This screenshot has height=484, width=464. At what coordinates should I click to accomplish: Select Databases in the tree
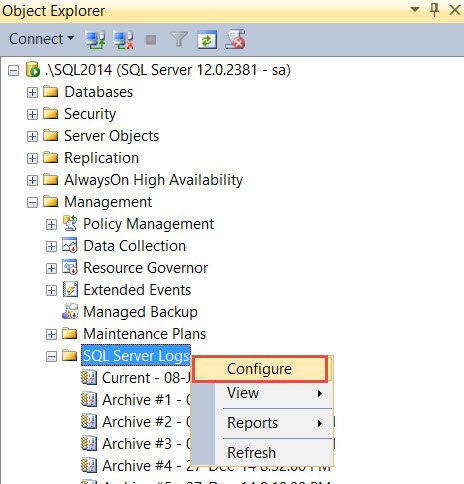click(x=98, y=92)
